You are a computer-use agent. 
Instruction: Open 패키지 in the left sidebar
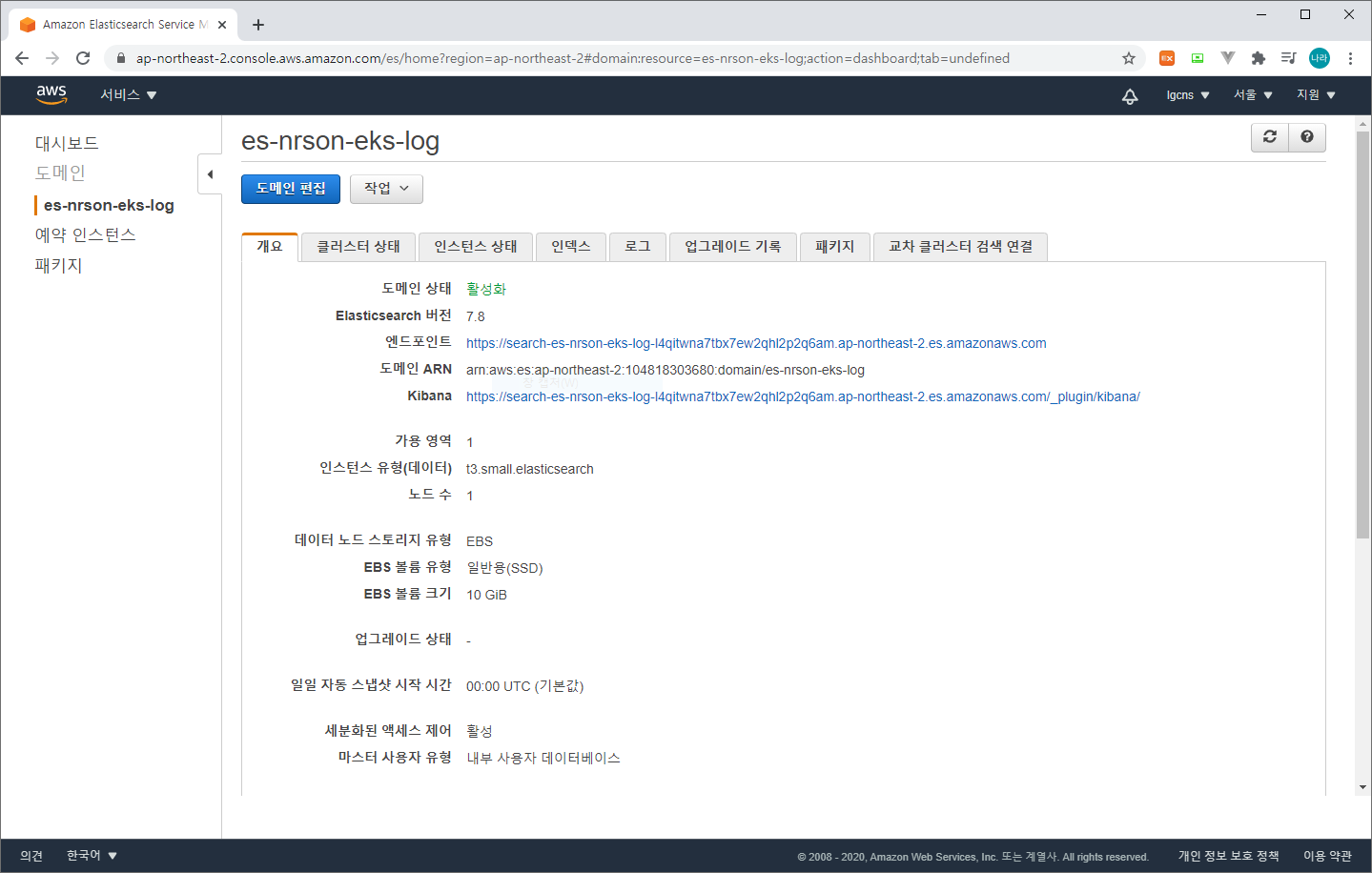coord(59,265)
